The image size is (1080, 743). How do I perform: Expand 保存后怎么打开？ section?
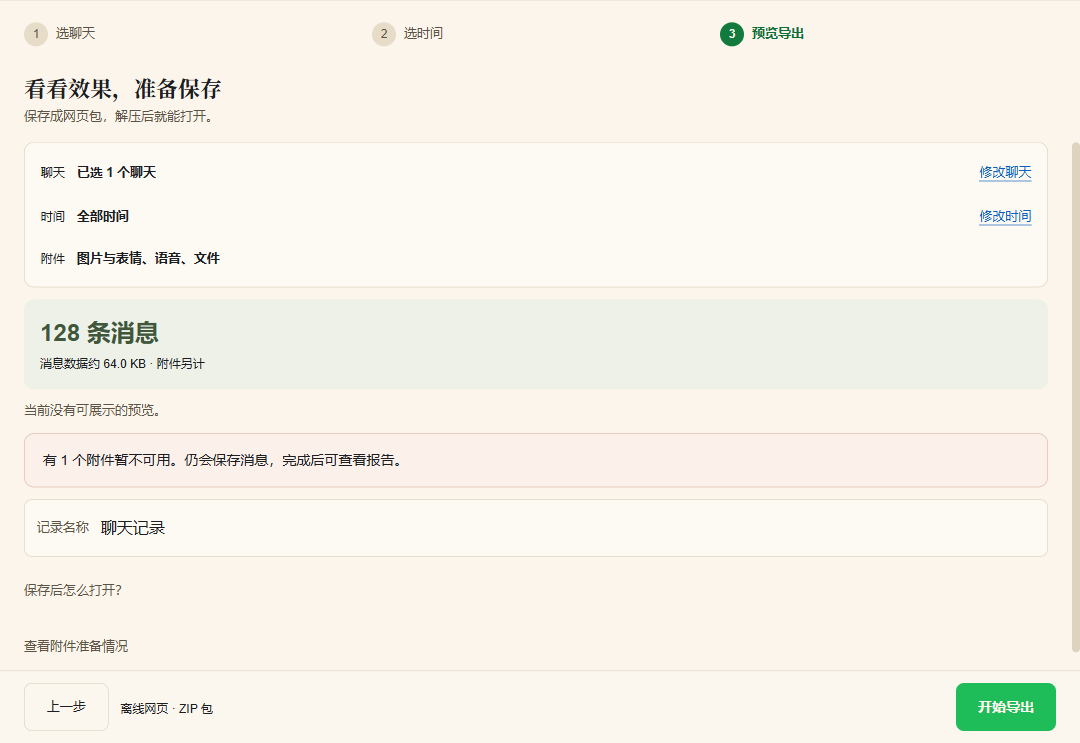point(73,590)
